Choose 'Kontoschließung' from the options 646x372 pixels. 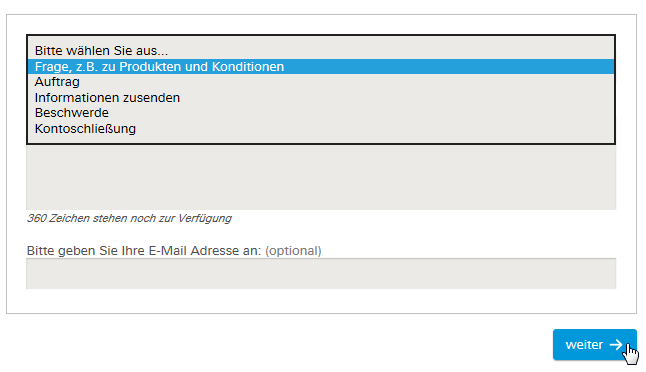(x=321, y=129)
